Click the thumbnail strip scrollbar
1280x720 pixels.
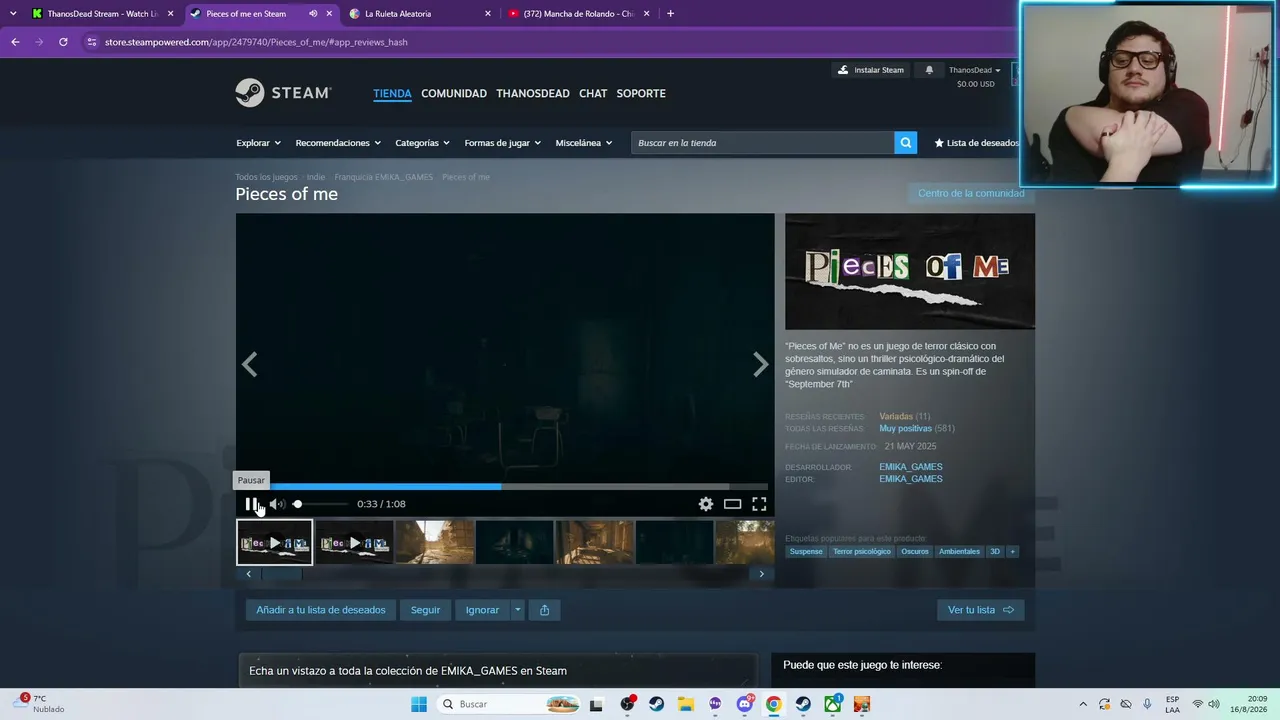click(505, 574)
